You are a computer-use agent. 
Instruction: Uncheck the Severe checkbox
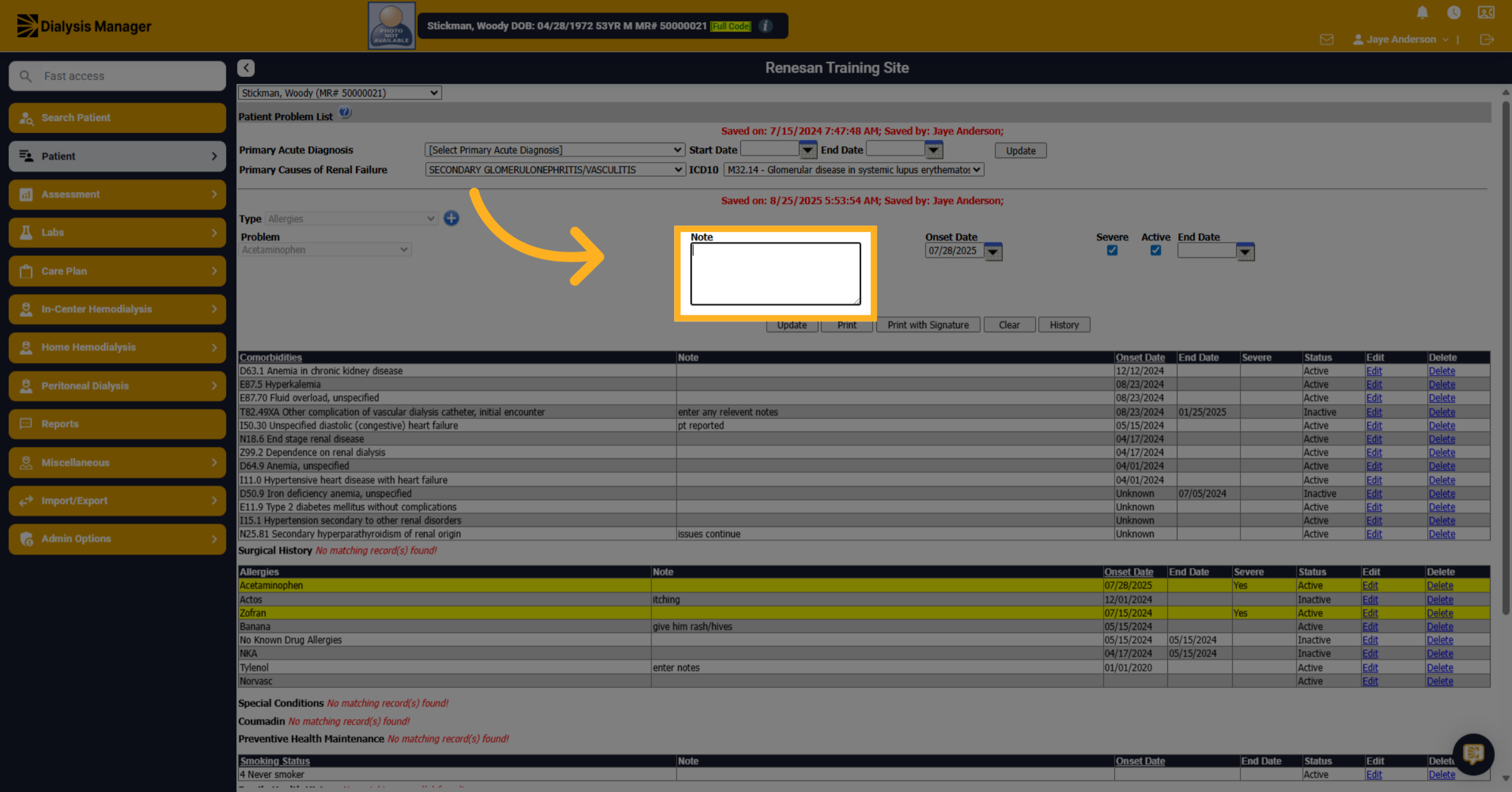(x=1112, y=250)
